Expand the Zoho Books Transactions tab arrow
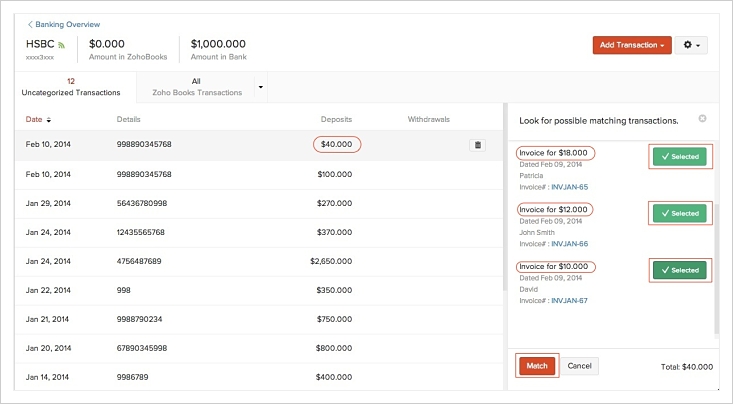Viewport: 733px width, 404px height. [261, 87]
